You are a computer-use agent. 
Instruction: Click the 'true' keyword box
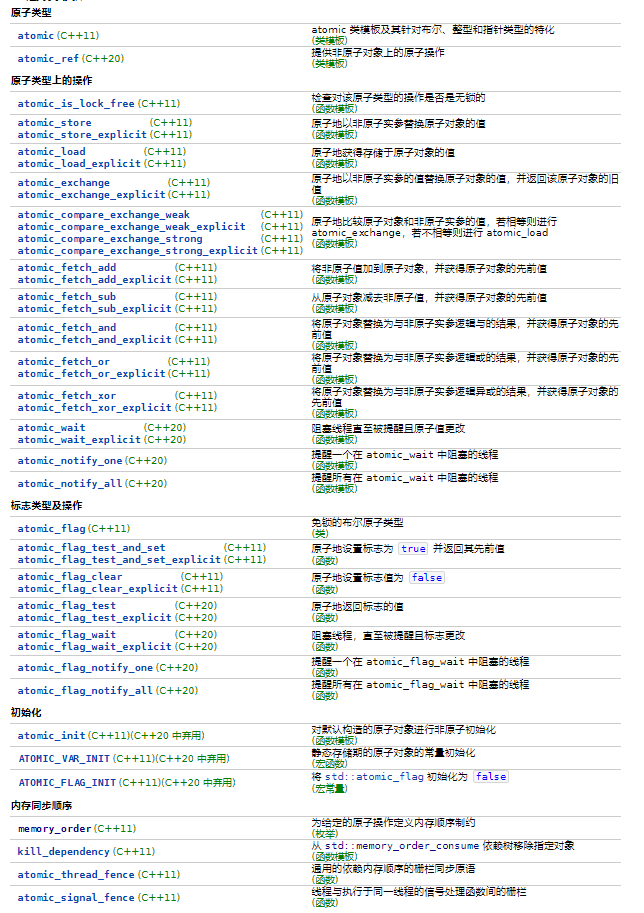(413, 548)
